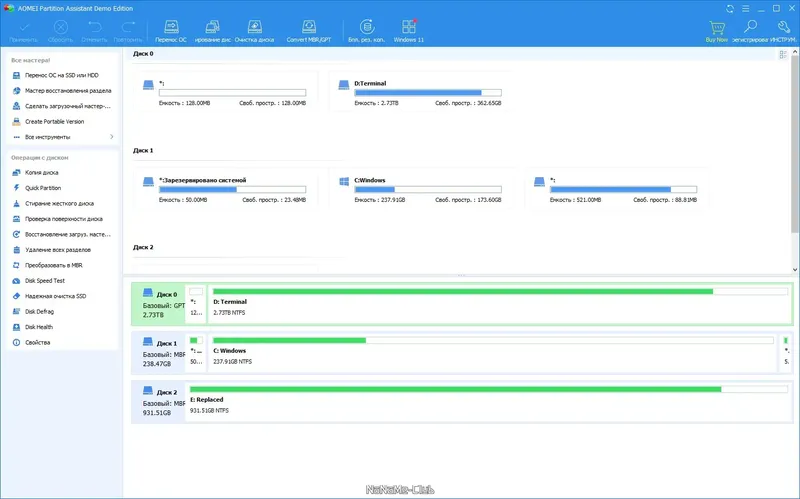Select the unnamed 521.00MB partition card on Диск 1
This screenshot has height=499, width=800.
click(616, 189)
